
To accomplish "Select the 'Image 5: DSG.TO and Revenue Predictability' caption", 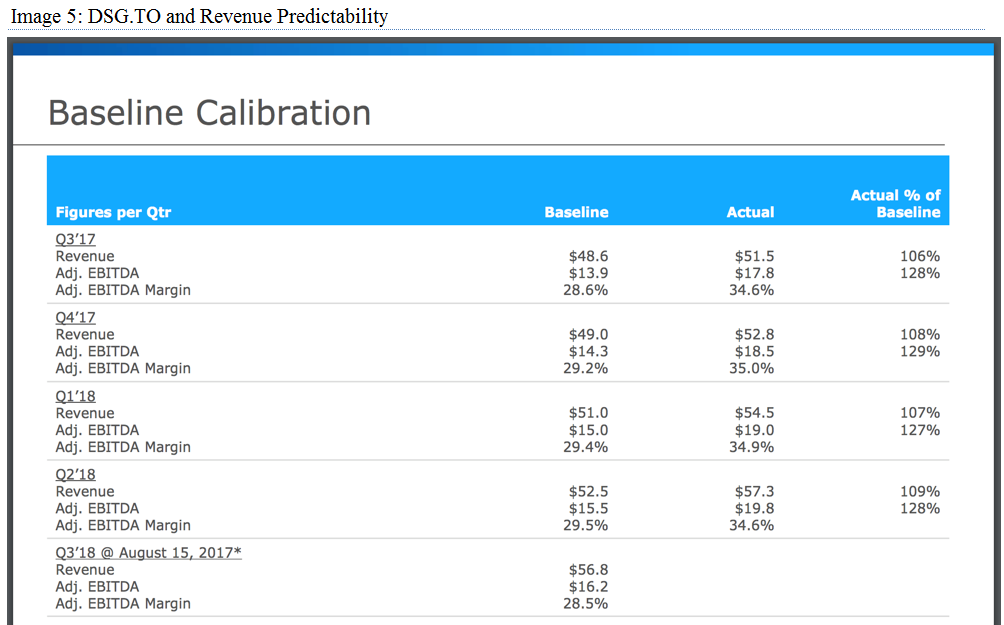I will tap(198, 16).
